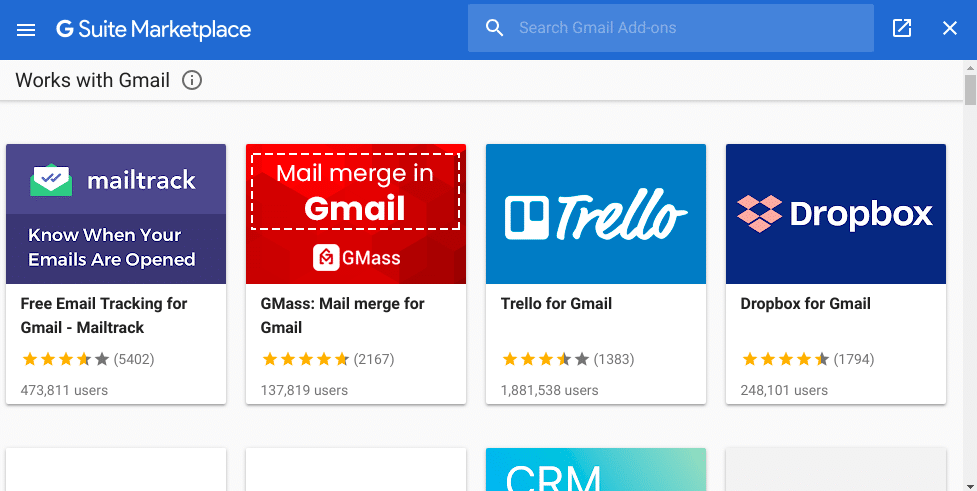Select the Dropbox for Gmail title
This screenshot has width=977, height=491.
click(805, 303)
